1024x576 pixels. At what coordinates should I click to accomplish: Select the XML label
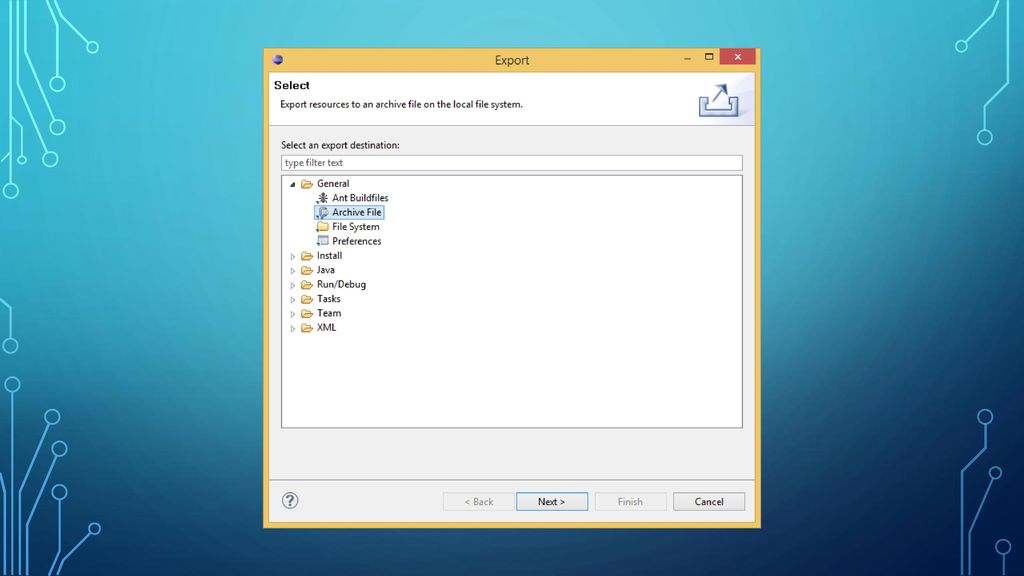point(326,327)
